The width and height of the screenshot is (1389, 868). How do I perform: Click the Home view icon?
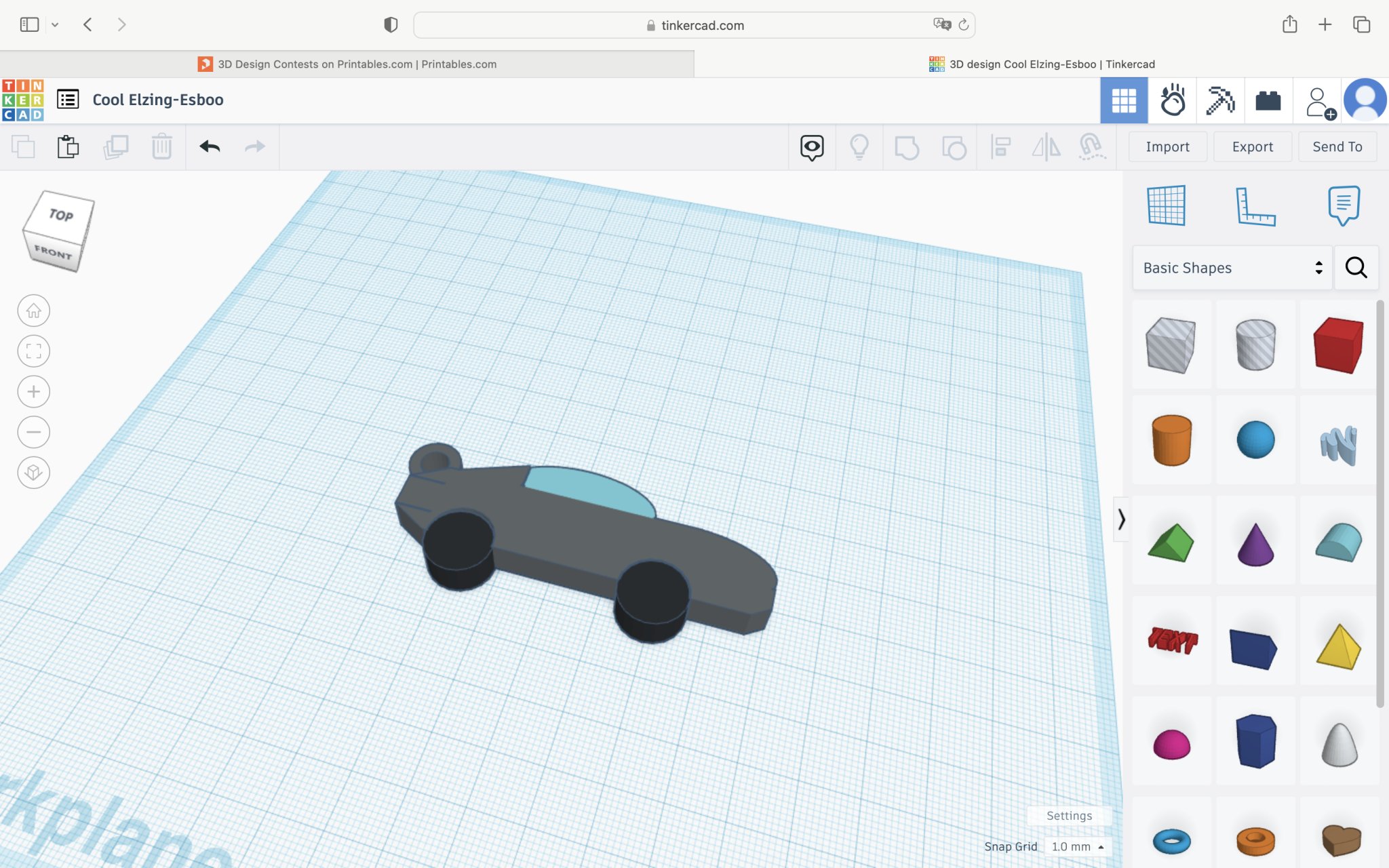click(33, 310)
